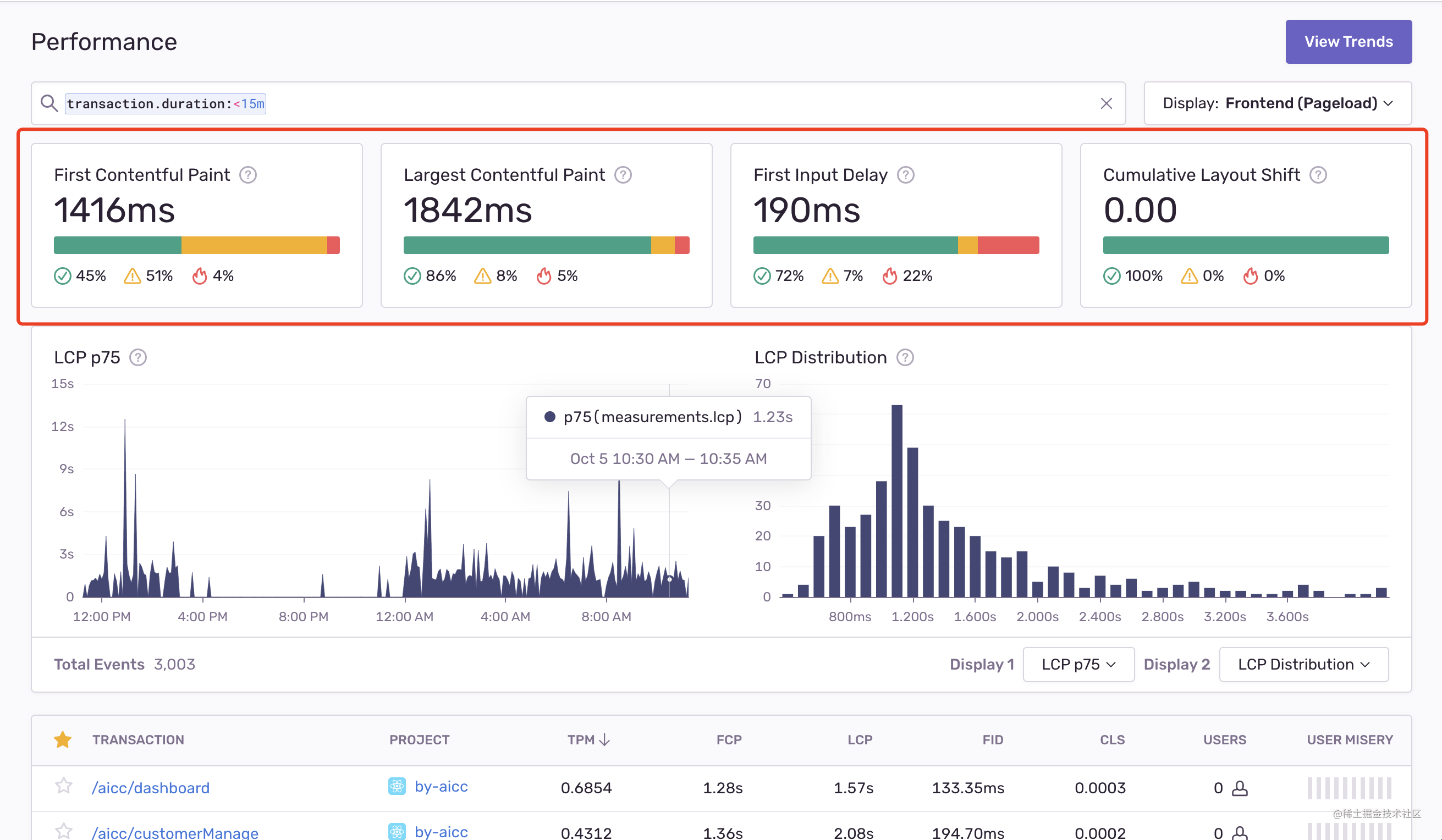
Task: Click FCP good checkmark icon 45%
Action: [62, 275]
